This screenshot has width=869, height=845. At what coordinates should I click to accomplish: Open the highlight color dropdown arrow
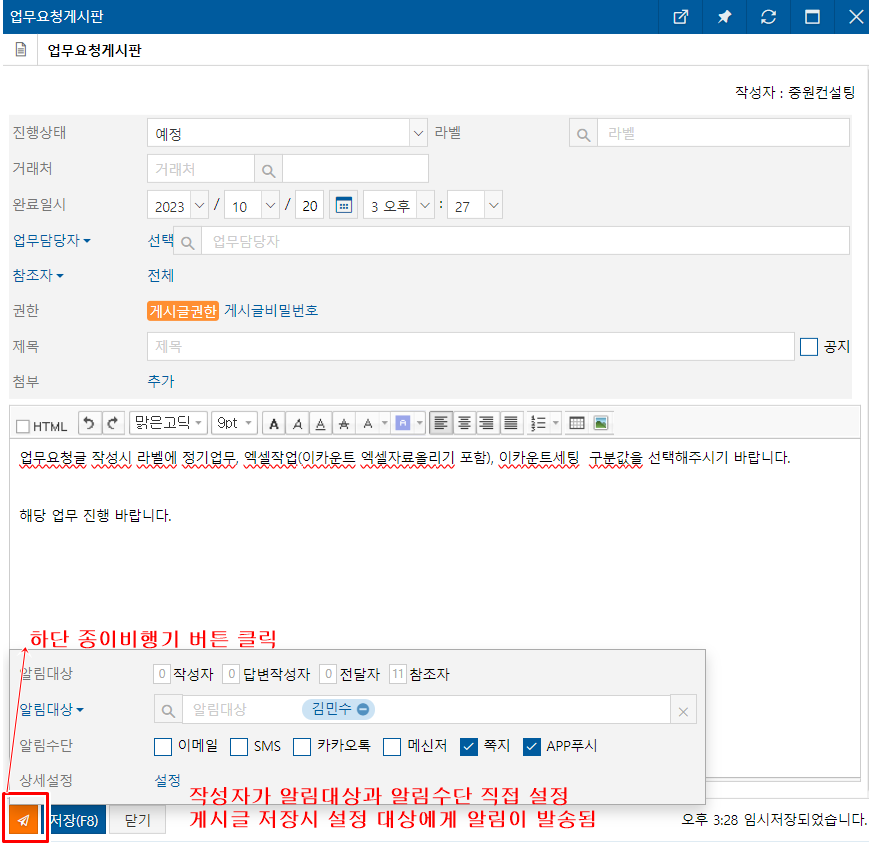(420, 423)
